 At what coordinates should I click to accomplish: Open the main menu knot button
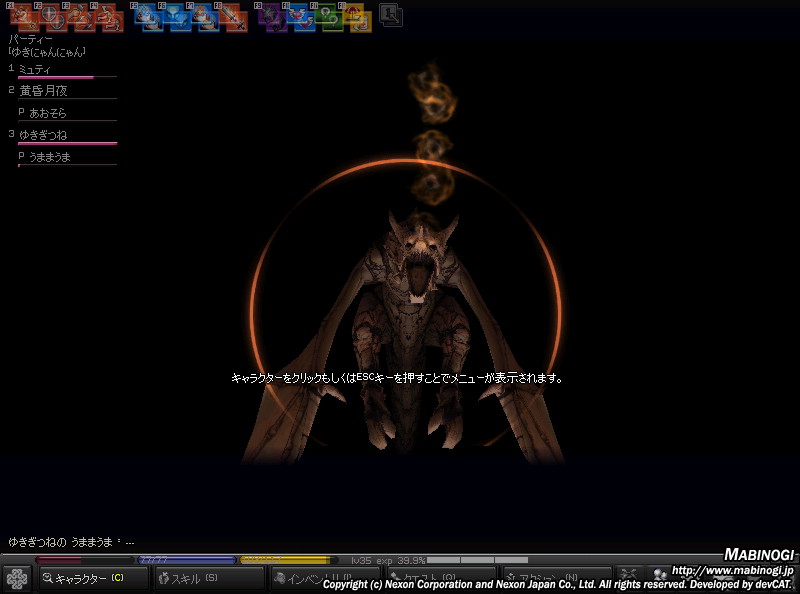pos(17,578)
